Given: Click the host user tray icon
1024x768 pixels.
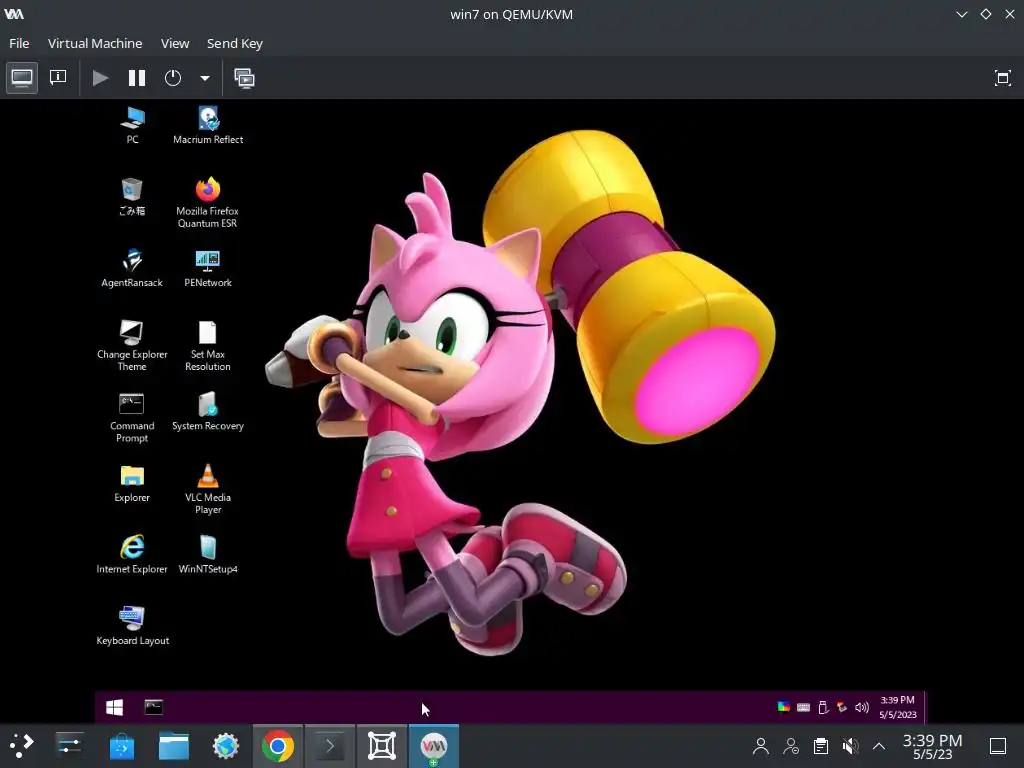Looking at the screenshot, I should click(x=760, y=746).
